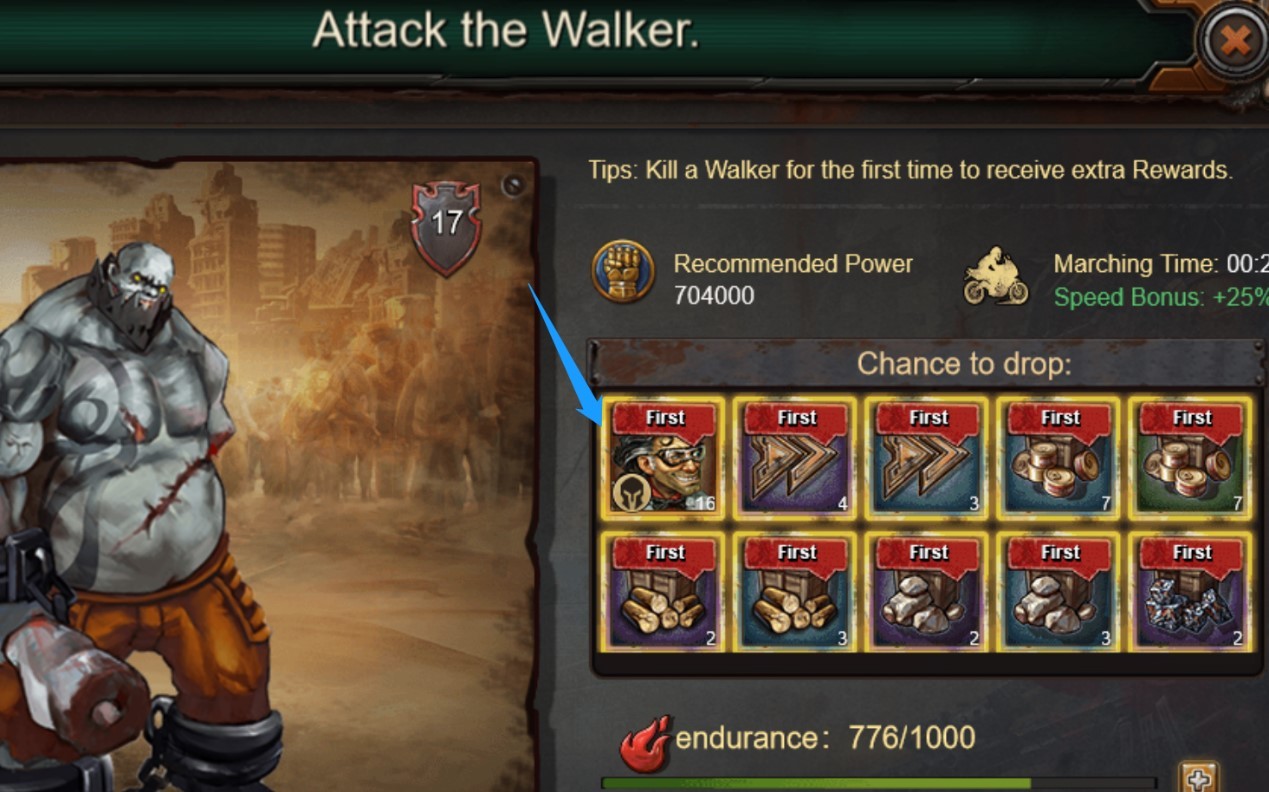Screen dimensions: 1269x792
Task: Select the green-background coins reward
Action: click(1191, 458)
